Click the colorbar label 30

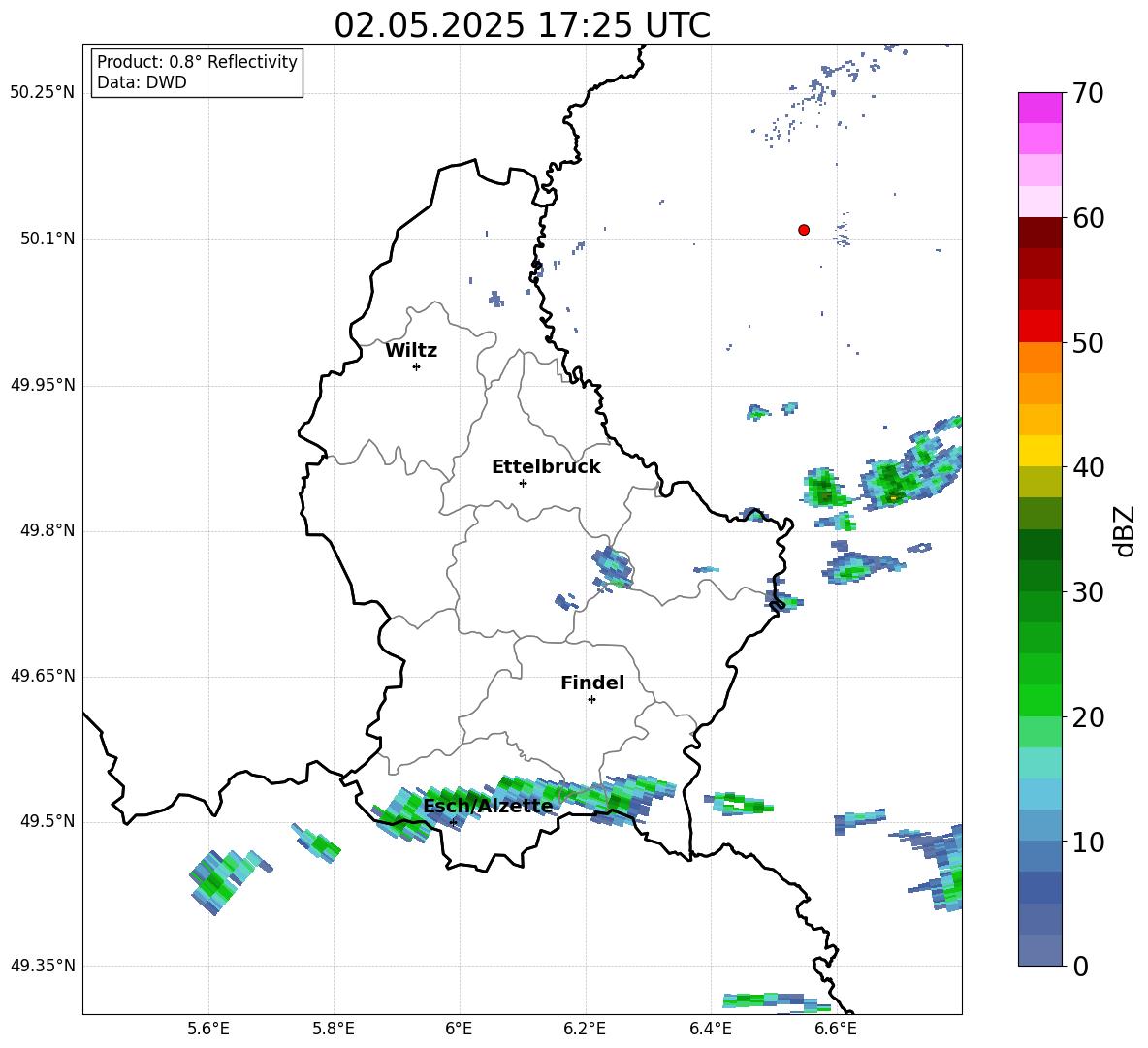[x=1088, y=592]
